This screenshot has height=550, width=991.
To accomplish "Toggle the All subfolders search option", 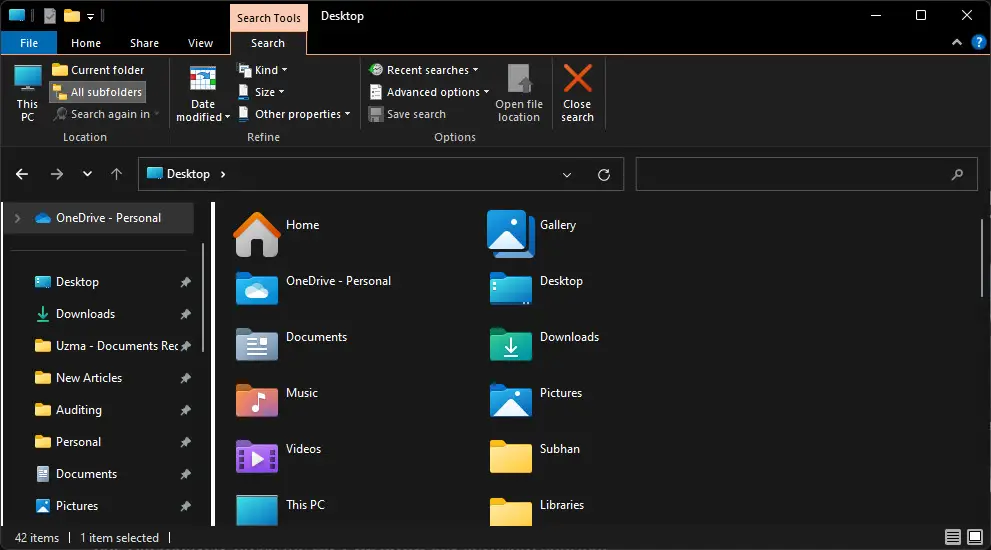I will [98, 92].
